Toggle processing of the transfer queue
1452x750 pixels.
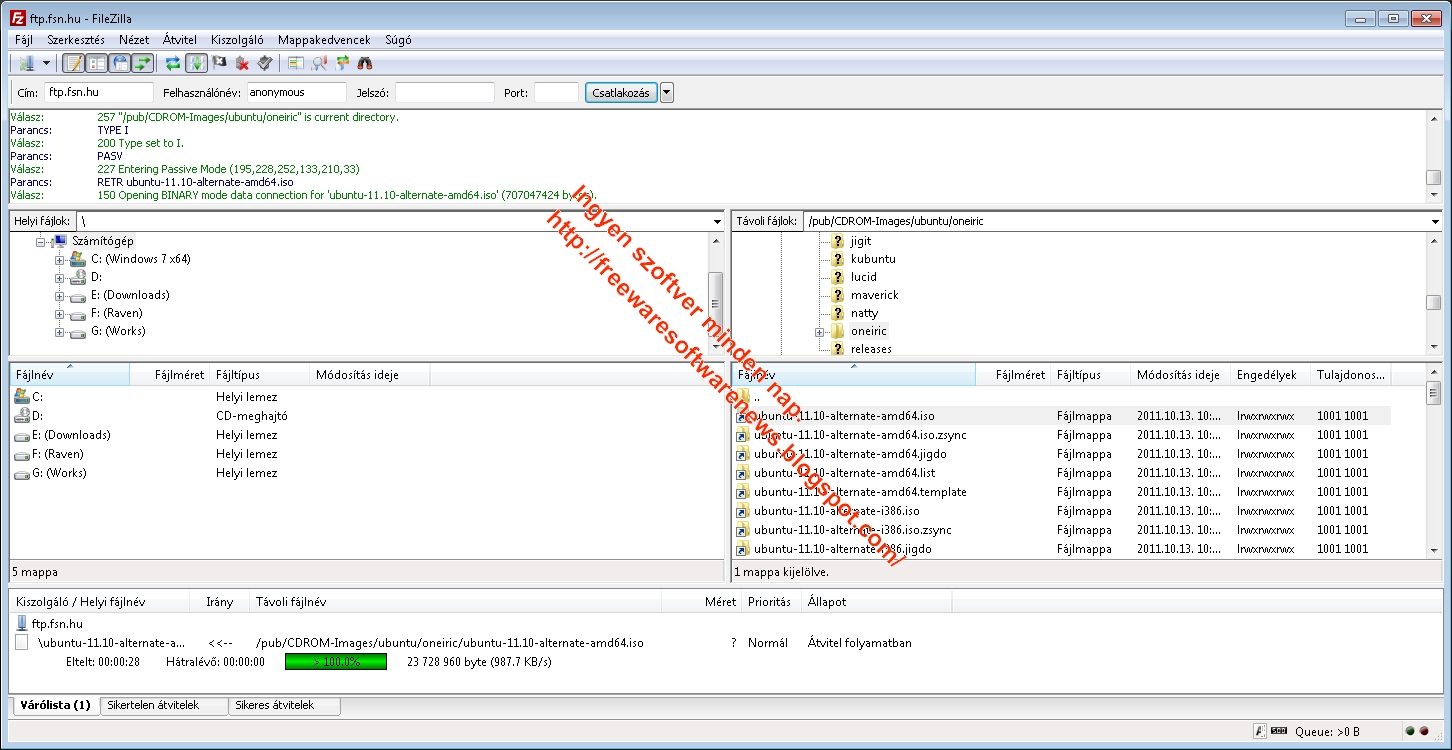196,63
